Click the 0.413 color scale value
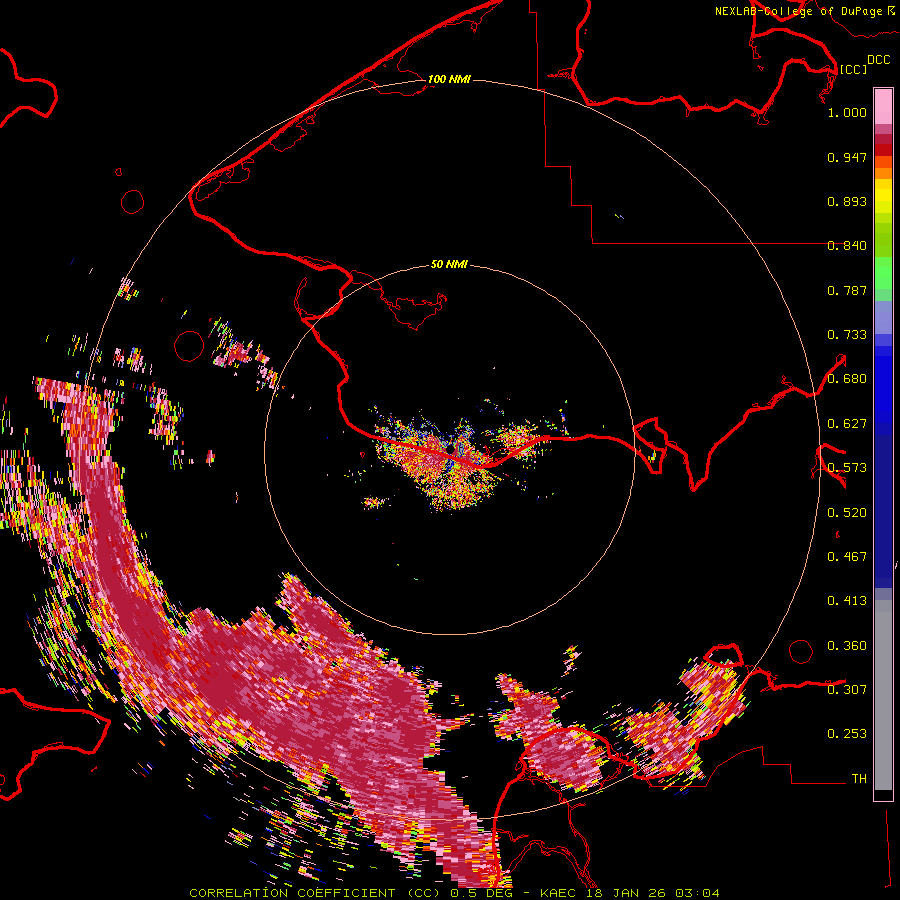 coord(847,601)
